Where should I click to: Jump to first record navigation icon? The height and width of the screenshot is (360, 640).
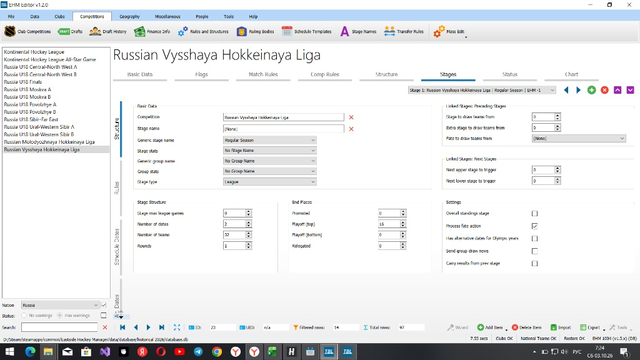[122, 327]
